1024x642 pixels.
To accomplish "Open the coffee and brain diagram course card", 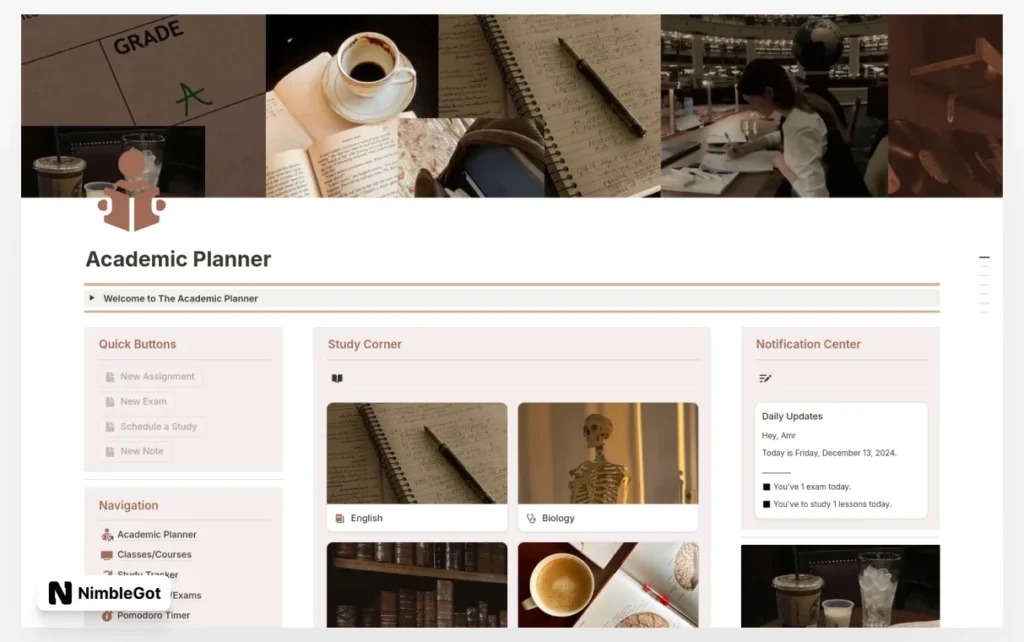I will coord(608,585).
